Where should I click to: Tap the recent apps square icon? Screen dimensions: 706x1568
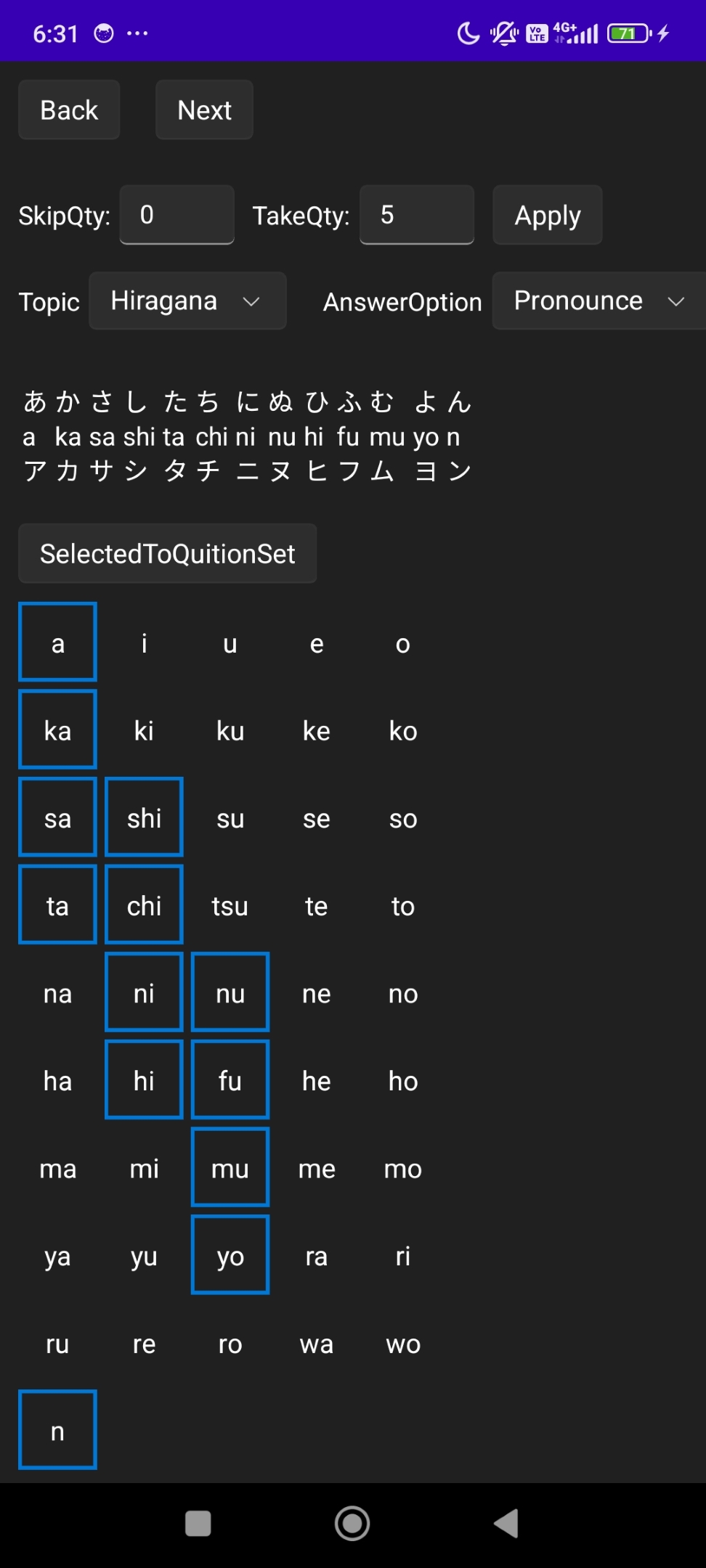point(198,1523)
